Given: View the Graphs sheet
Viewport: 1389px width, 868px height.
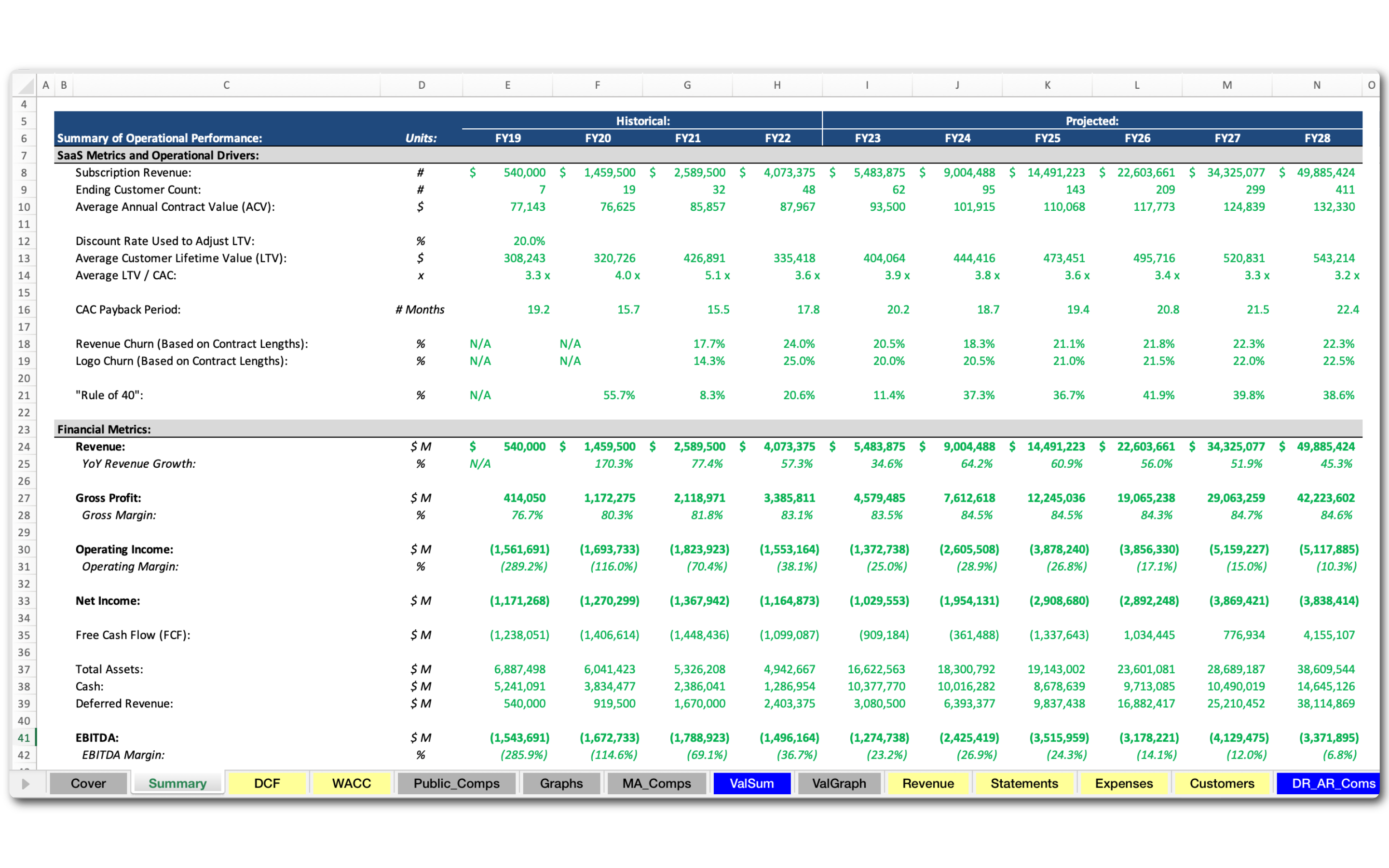Looking at the screenshot, I should pos(561,783).
